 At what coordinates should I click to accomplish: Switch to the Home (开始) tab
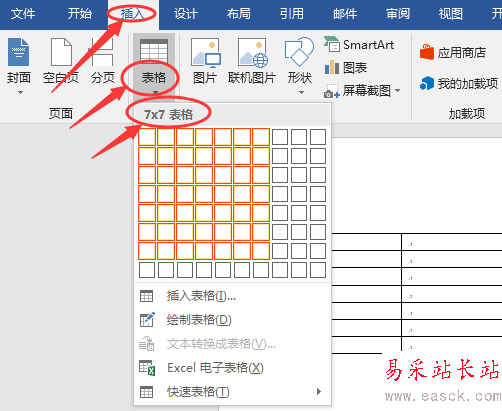click(79, 14)
